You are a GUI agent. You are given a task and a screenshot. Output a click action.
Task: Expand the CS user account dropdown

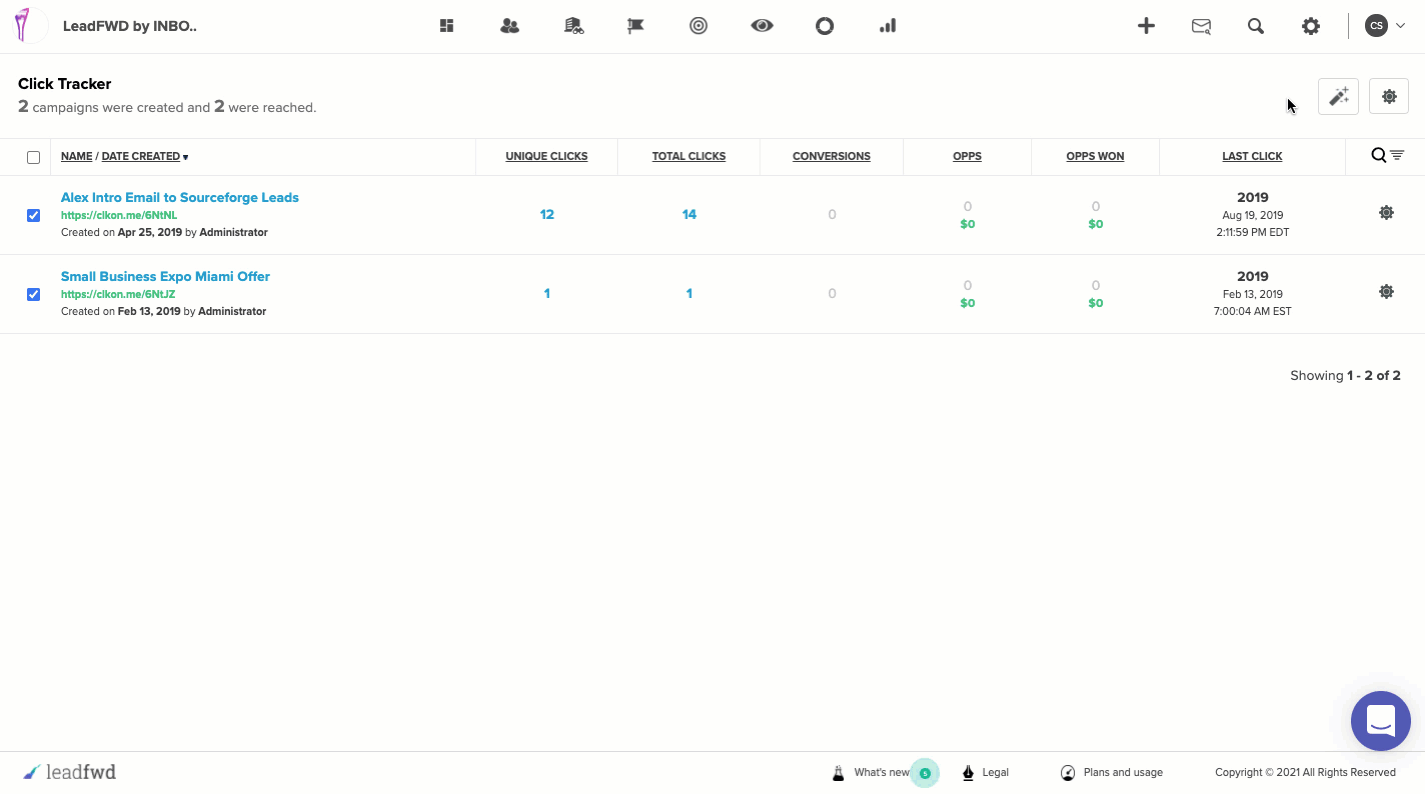(x=1386, y=26)
